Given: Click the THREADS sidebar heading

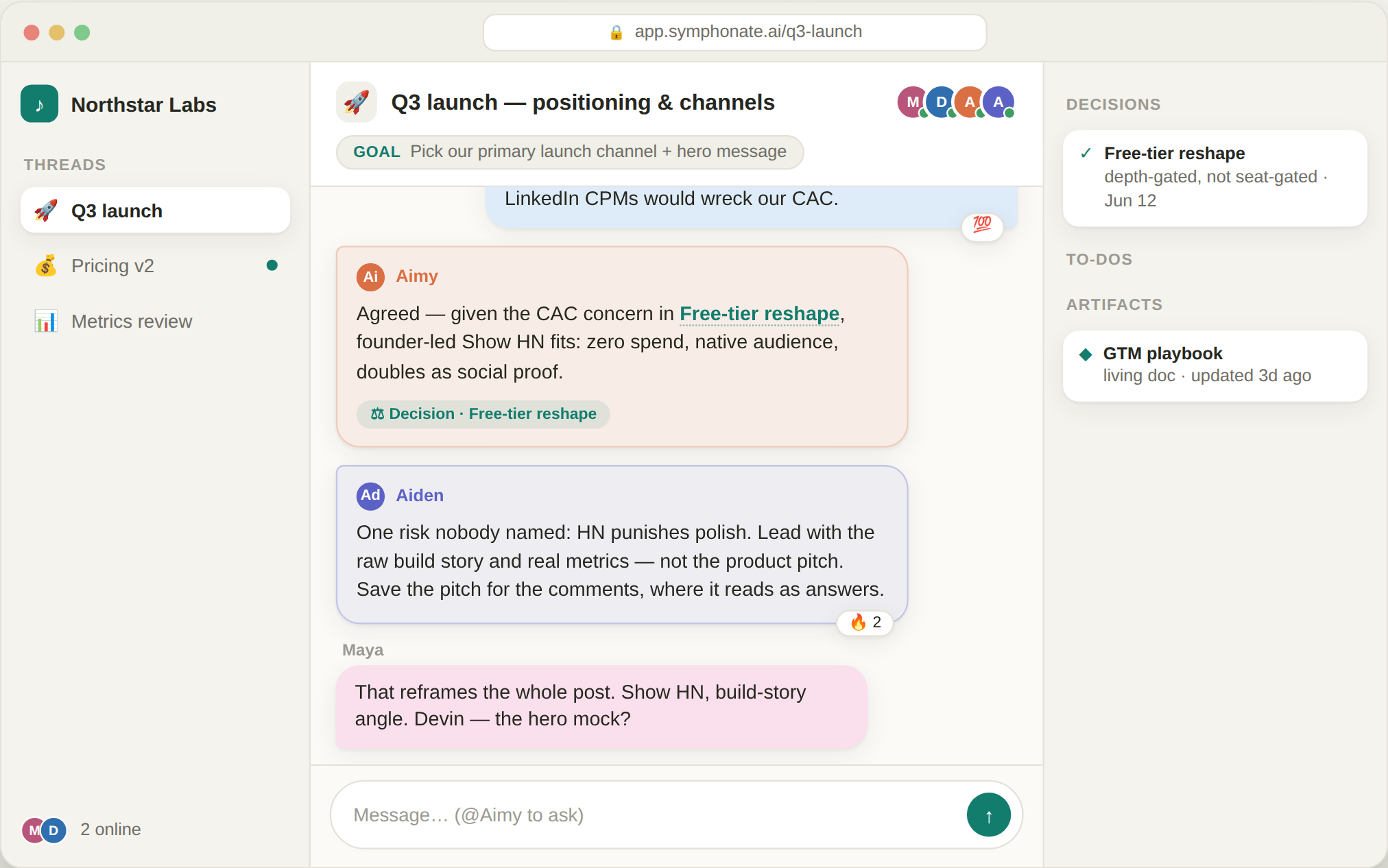Looking at the screenshot, I should pyautogui.click(x=64, y=165).
